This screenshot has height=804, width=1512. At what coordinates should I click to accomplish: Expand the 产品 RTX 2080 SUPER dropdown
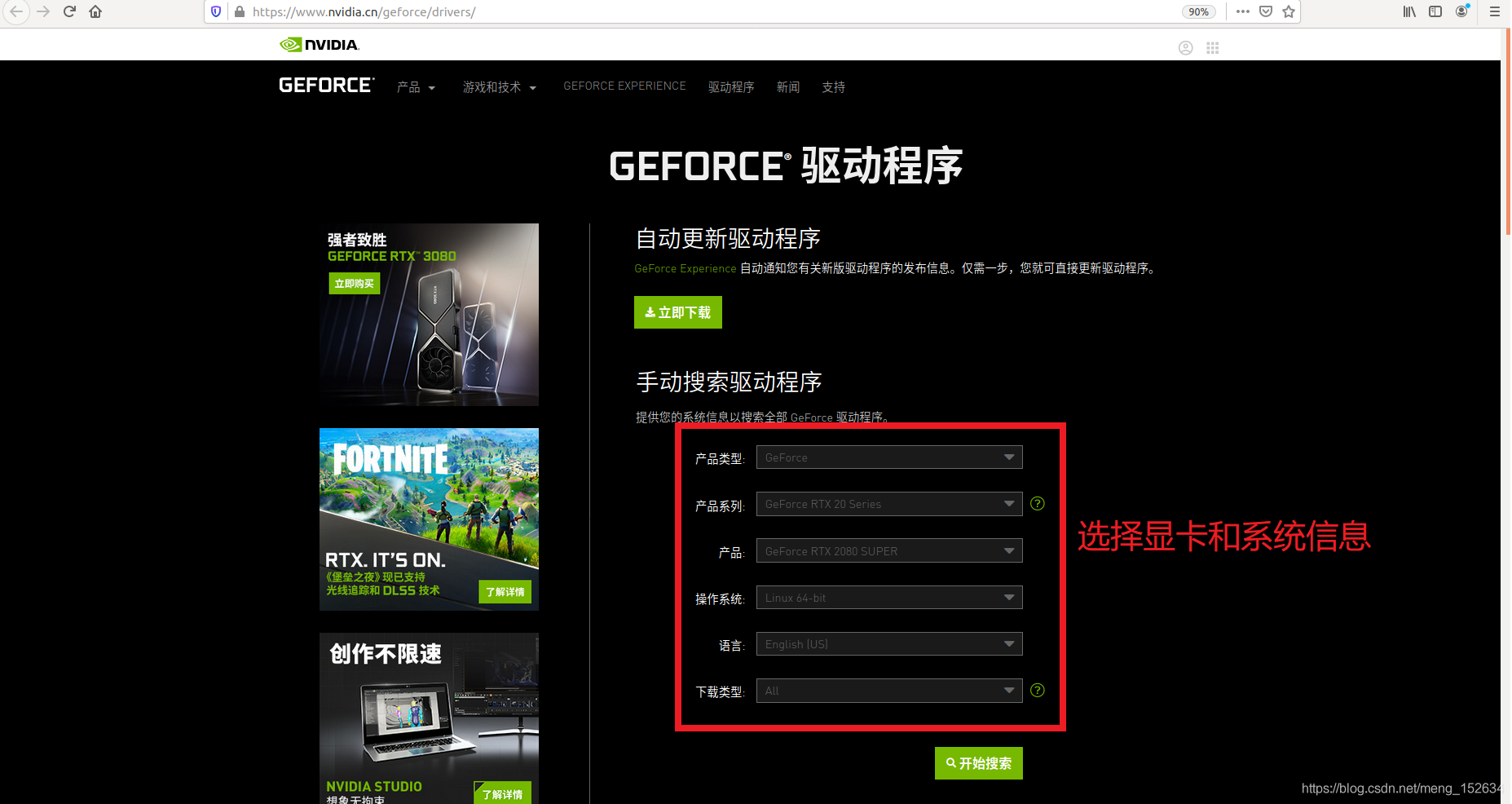889,551
